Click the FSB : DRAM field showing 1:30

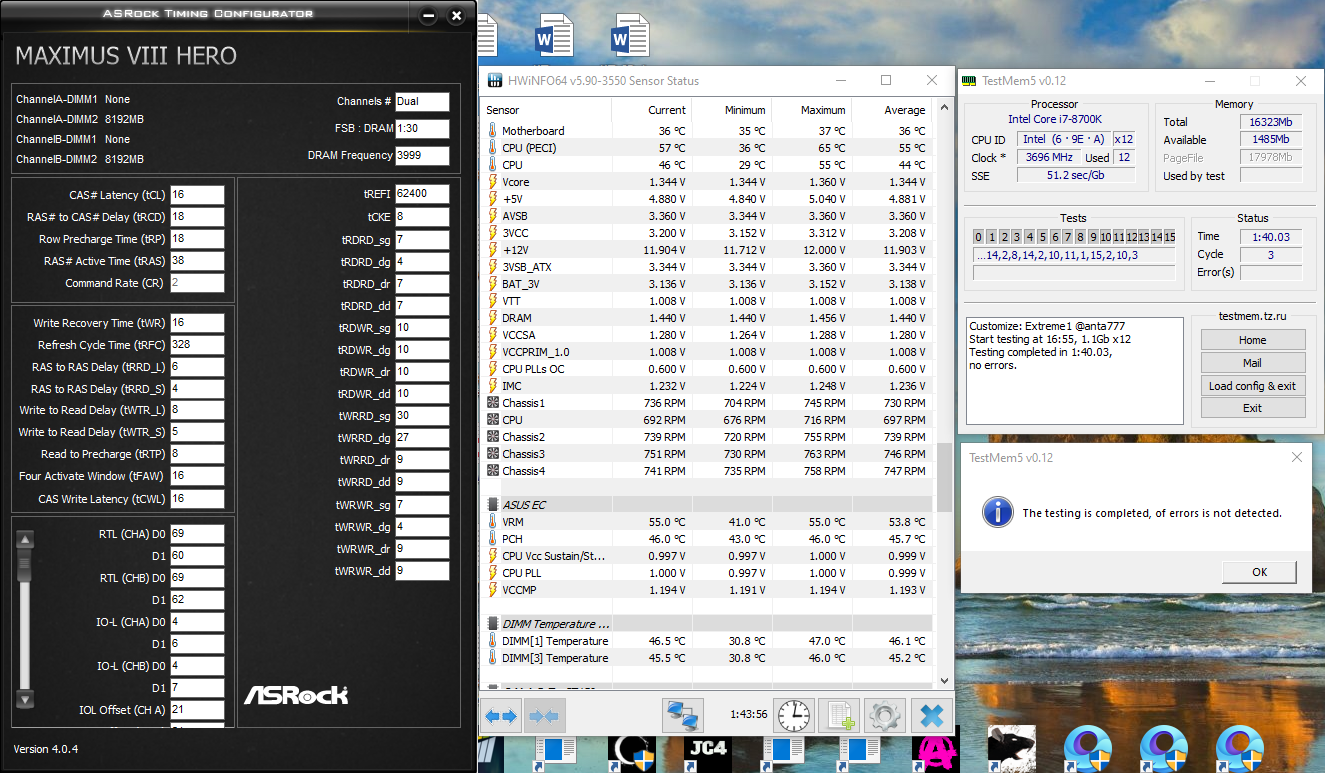[x=422, y=128]
